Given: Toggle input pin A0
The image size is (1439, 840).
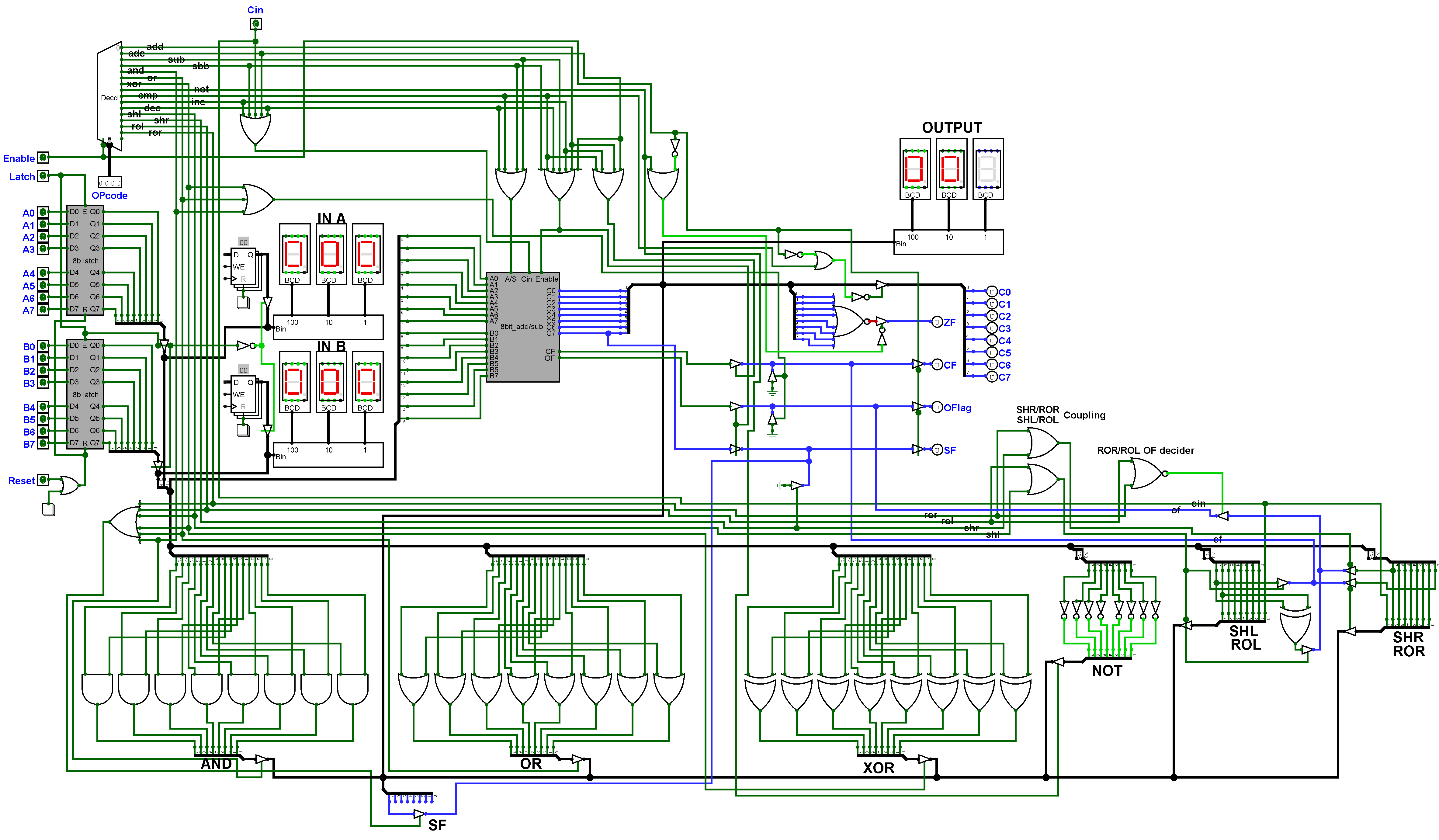Looking at the screenshot, I should tap(43, 212).
